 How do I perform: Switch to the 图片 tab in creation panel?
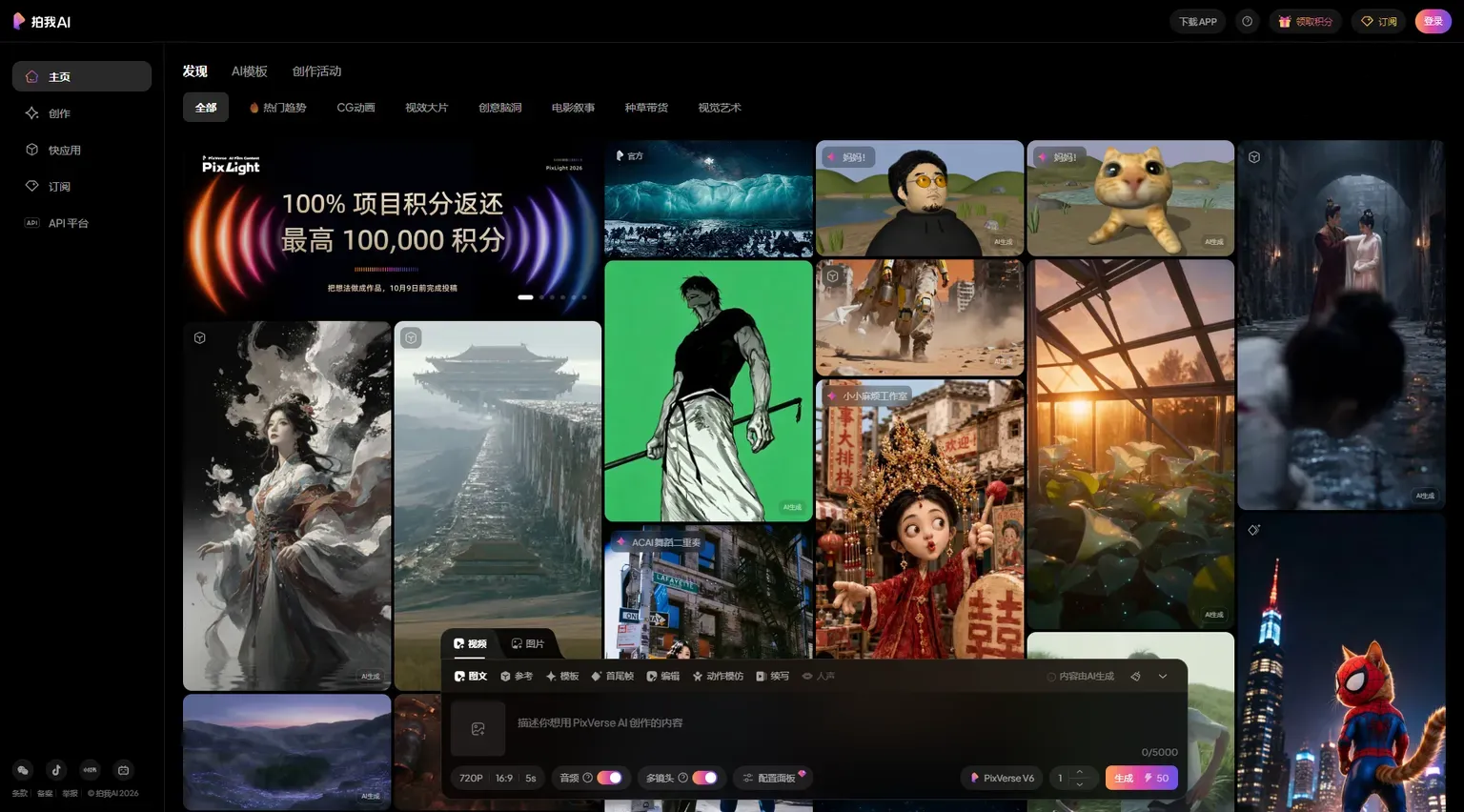pyautogui.click(x=528, y=643)
